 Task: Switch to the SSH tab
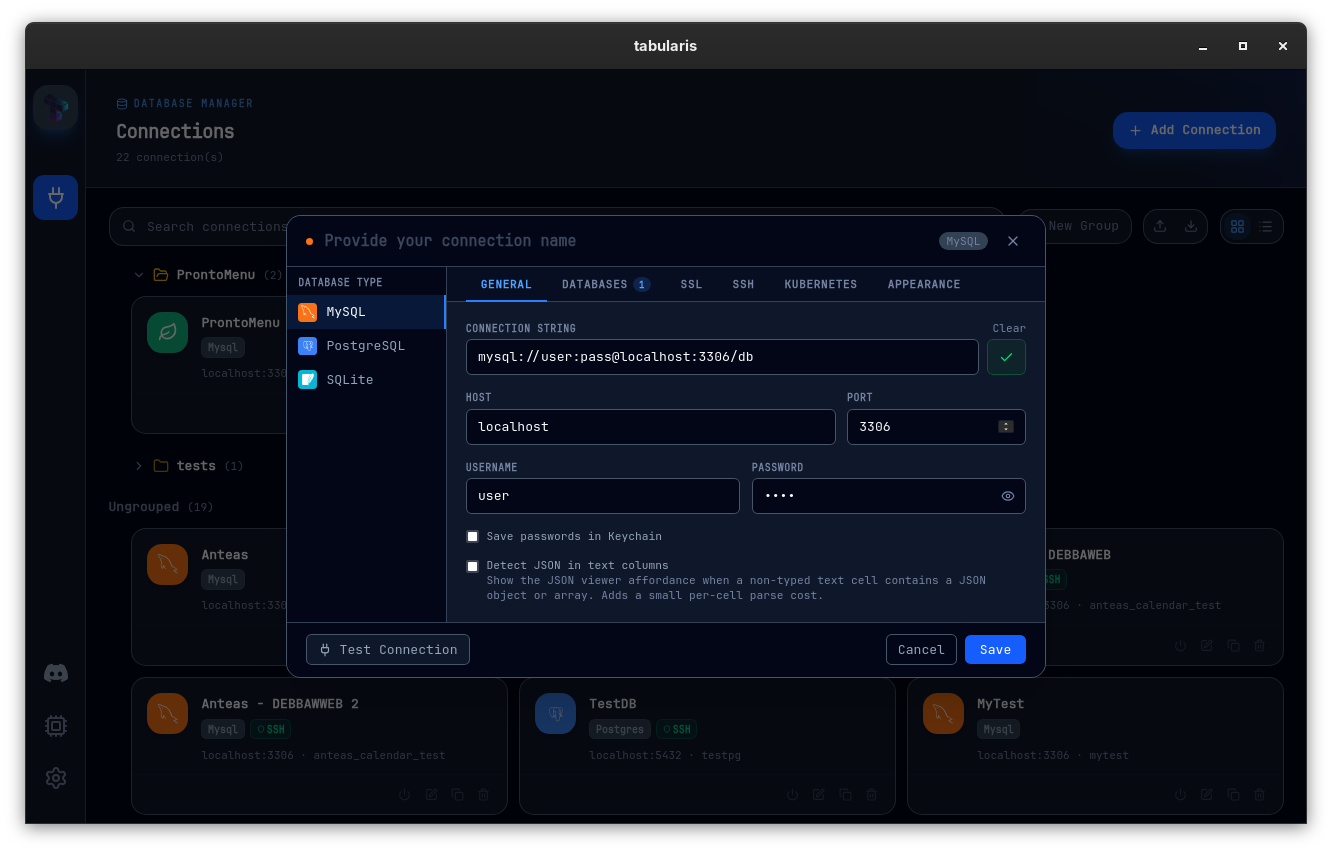743,285
